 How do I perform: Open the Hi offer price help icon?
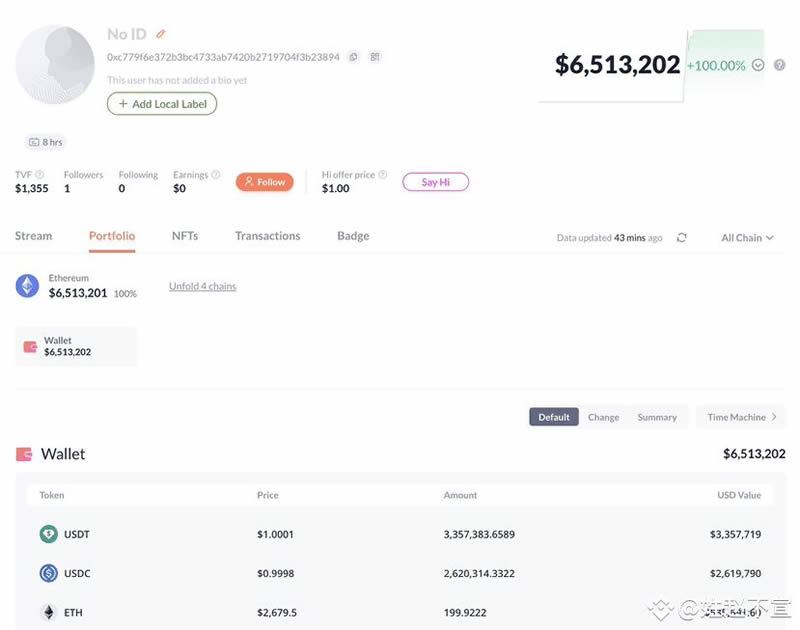[x=383, y=174]
